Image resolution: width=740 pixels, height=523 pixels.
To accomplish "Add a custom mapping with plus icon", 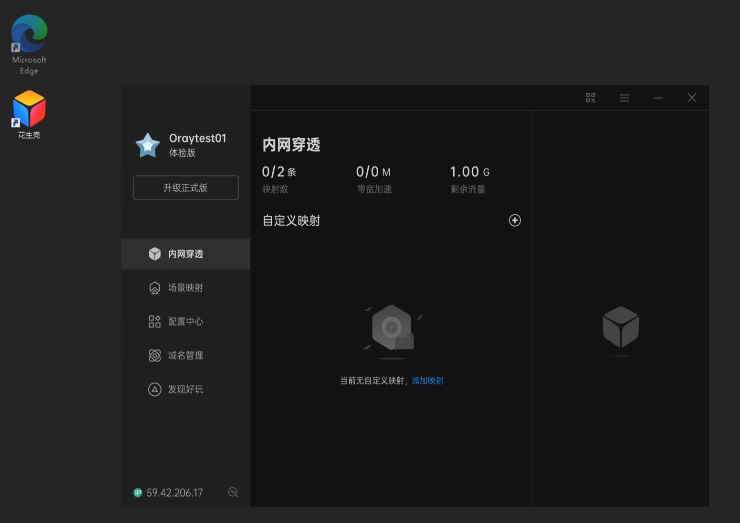I will (x=515, y=220).
